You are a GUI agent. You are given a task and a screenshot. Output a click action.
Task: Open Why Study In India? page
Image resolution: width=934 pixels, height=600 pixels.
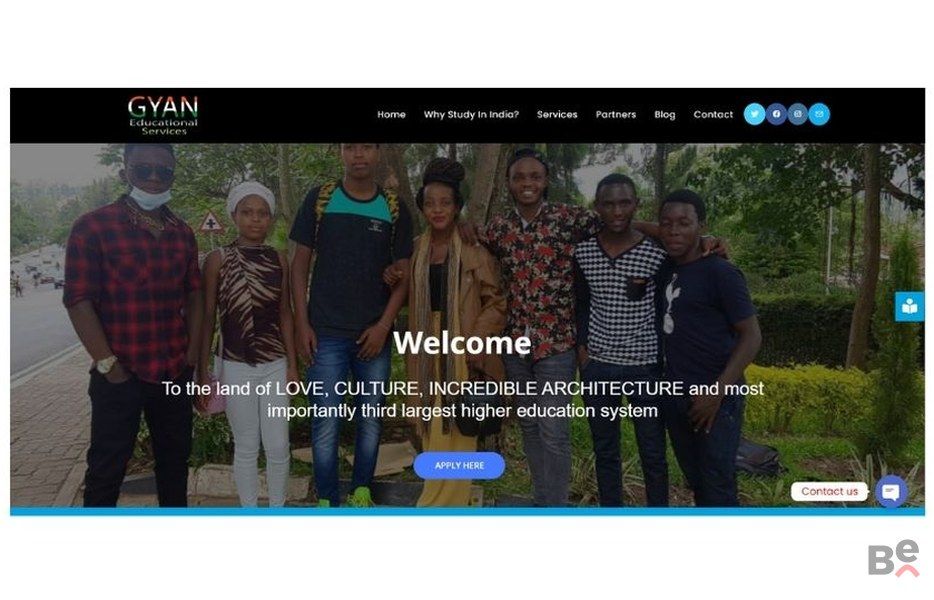tap(471, 114)
